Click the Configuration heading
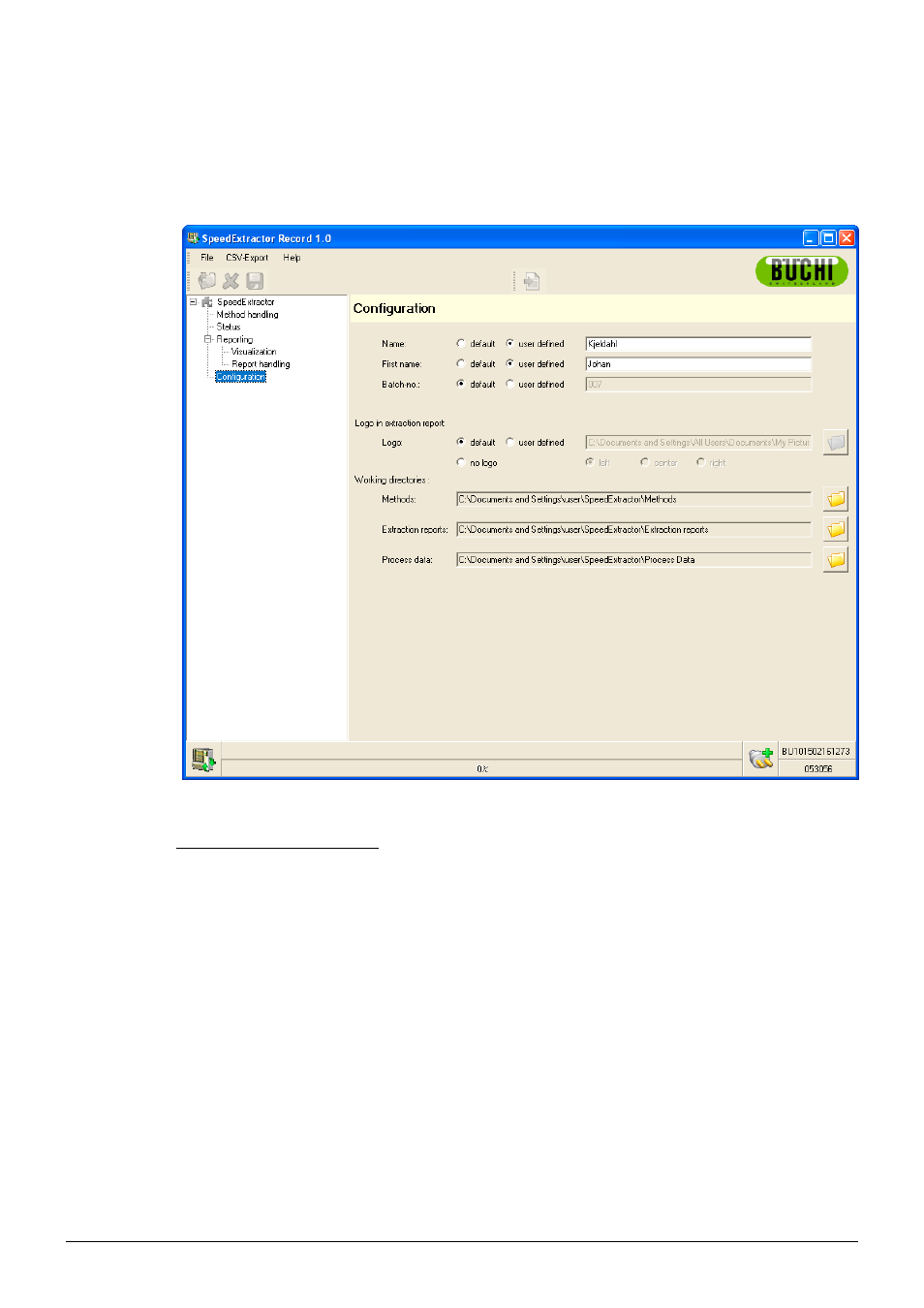924x1308 pixels. [394, 309]
